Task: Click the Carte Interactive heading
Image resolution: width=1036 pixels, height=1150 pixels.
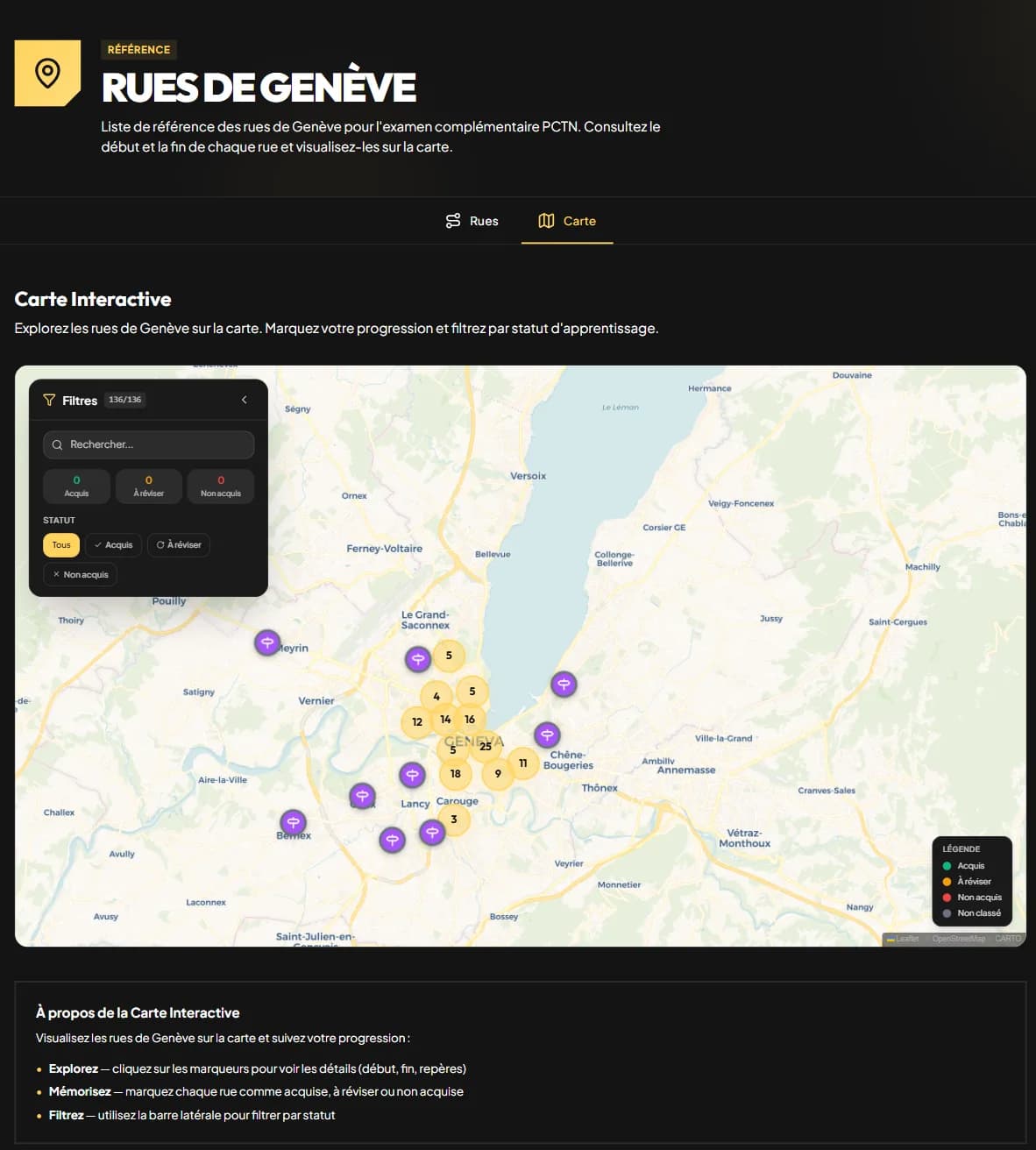Action: pos(93,299)
